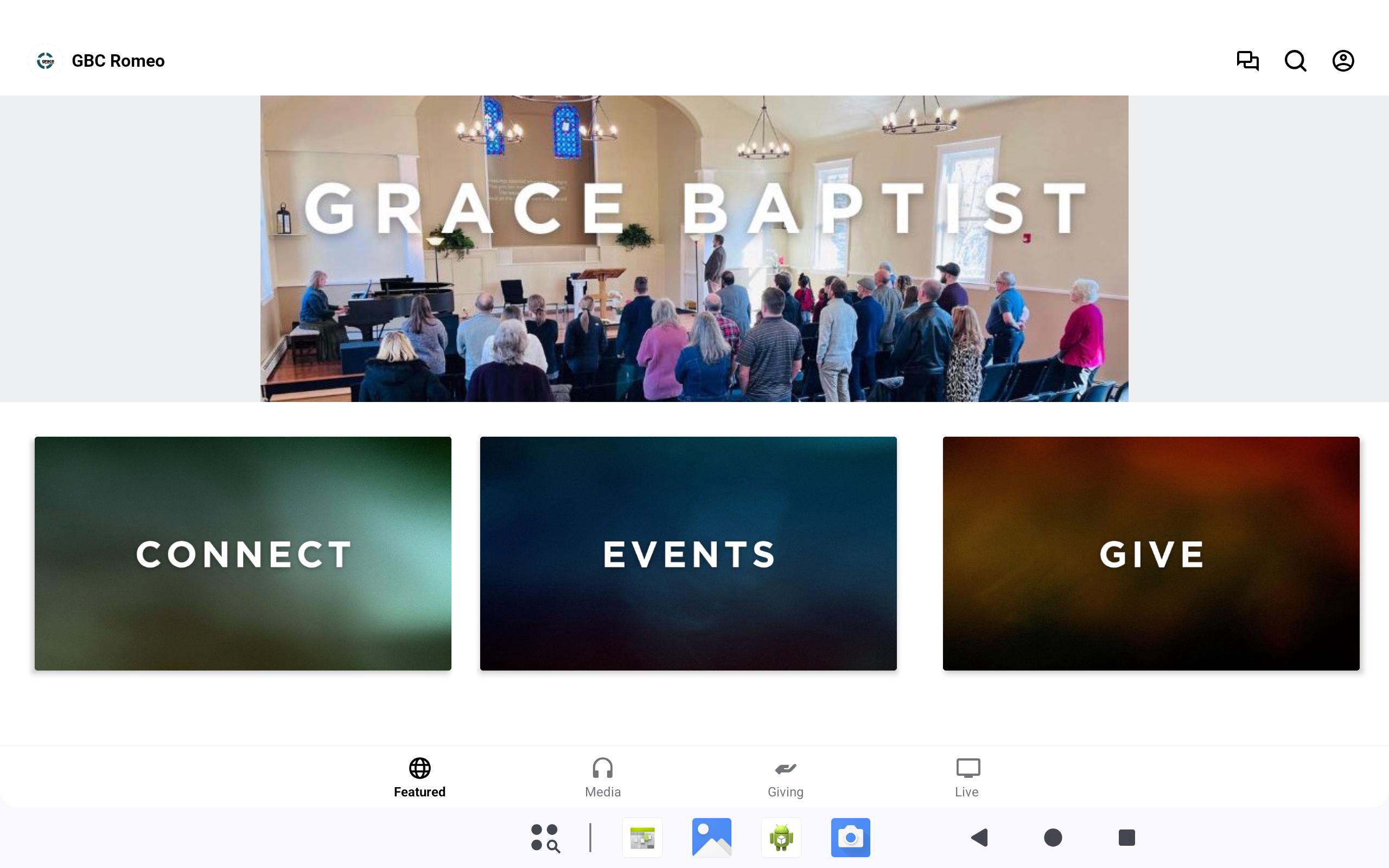
Task: Tap the GBC Romeo logo
Action: tap(46, 61)
